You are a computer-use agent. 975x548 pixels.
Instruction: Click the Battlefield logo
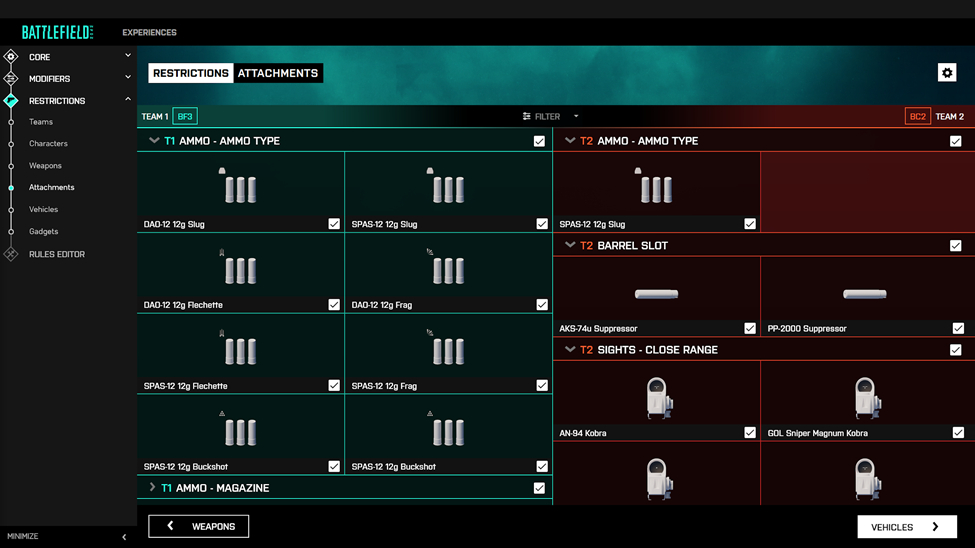57,32
